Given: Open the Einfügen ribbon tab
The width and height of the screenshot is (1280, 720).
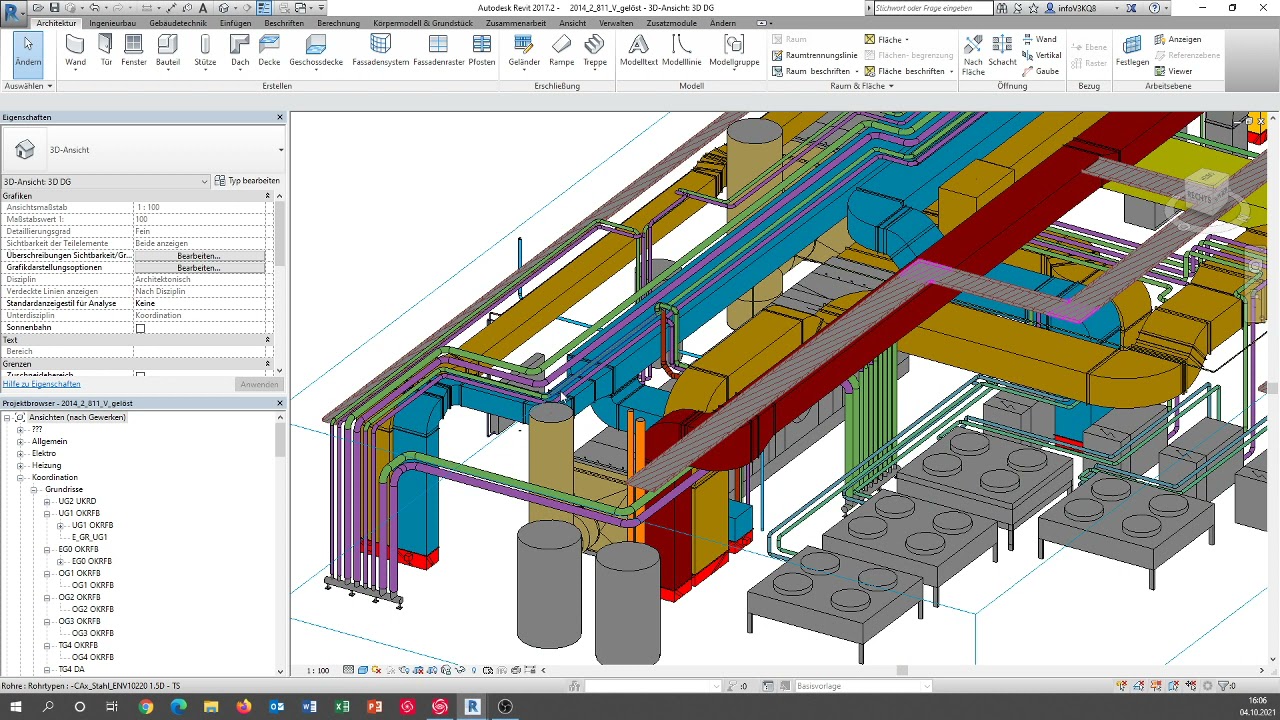Looking at the screenshot, I should coord(236,23).
